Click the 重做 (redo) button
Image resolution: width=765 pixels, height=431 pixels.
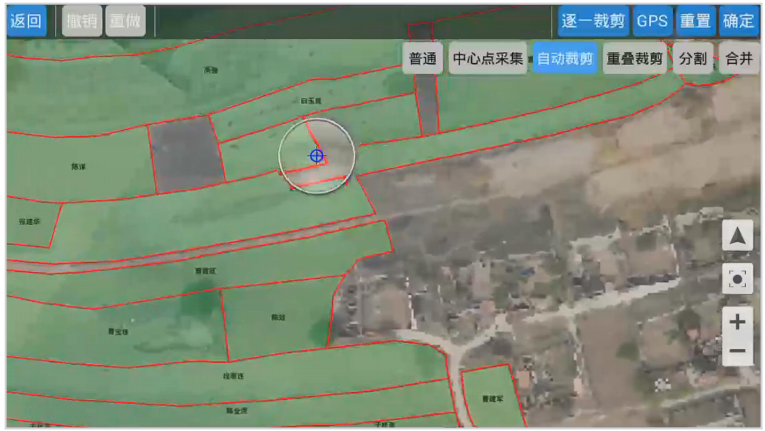coord(125,21)
